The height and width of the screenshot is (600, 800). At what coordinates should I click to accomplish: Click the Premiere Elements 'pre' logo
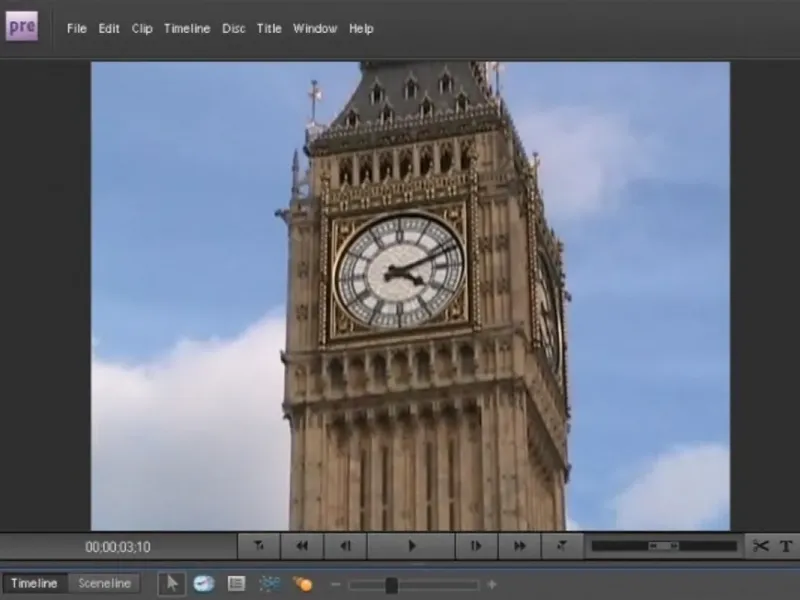(x=22, y=26)
